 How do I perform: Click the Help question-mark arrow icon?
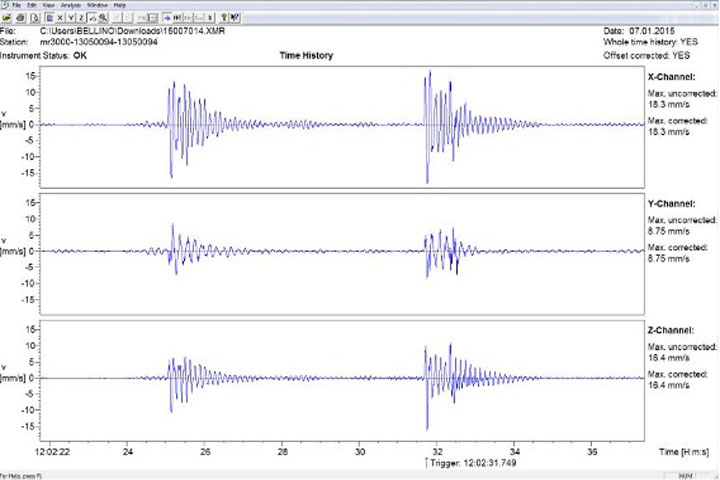pos(236,17)
